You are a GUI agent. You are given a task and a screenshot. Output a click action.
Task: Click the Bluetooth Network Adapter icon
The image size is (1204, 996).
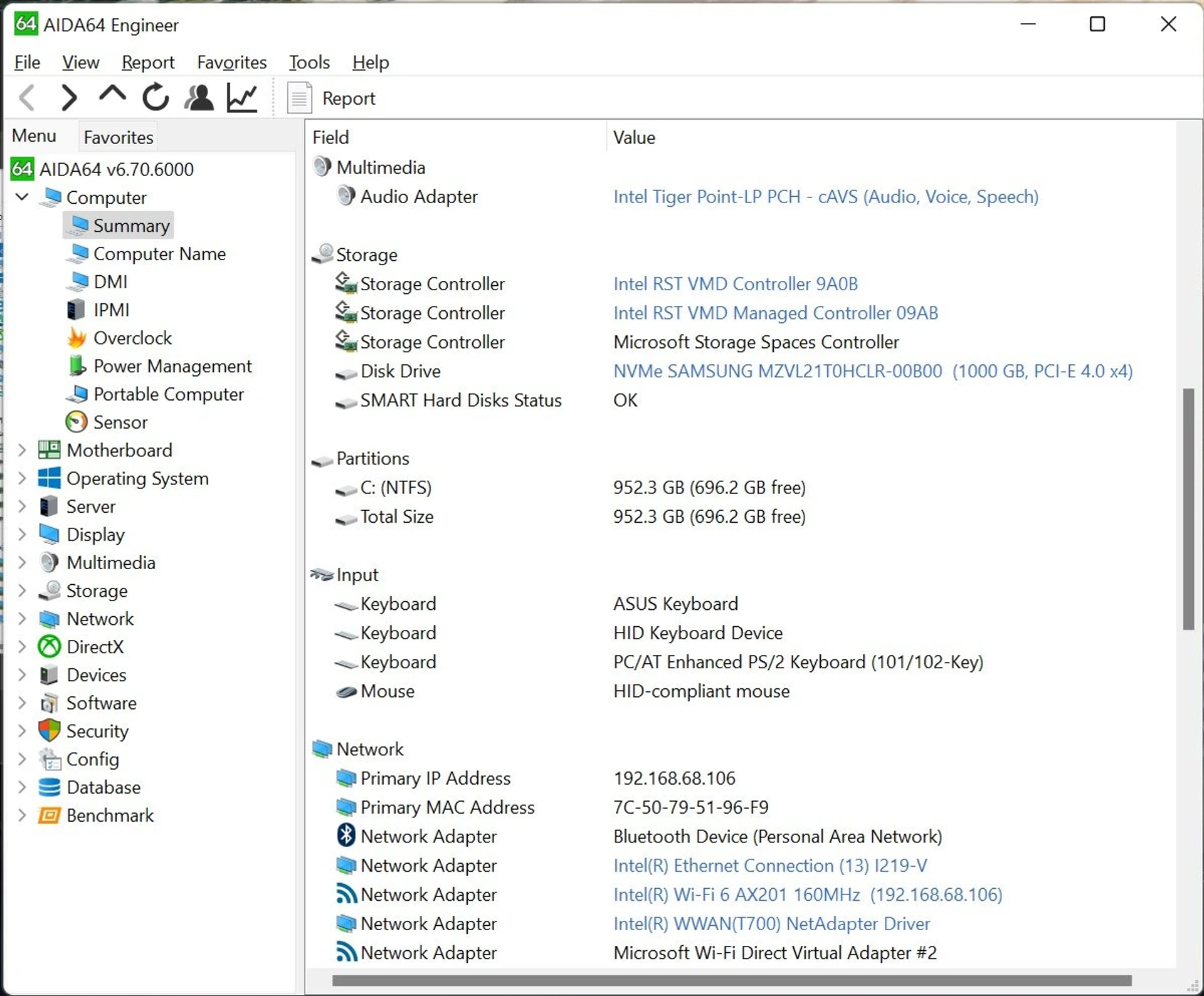[x=346, y=835]
